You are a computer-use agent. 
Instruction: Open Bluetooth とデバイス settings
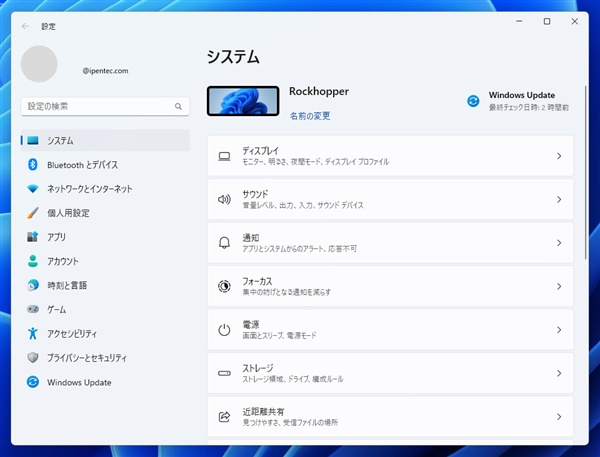pyautogui.click(x=105, y=165)
